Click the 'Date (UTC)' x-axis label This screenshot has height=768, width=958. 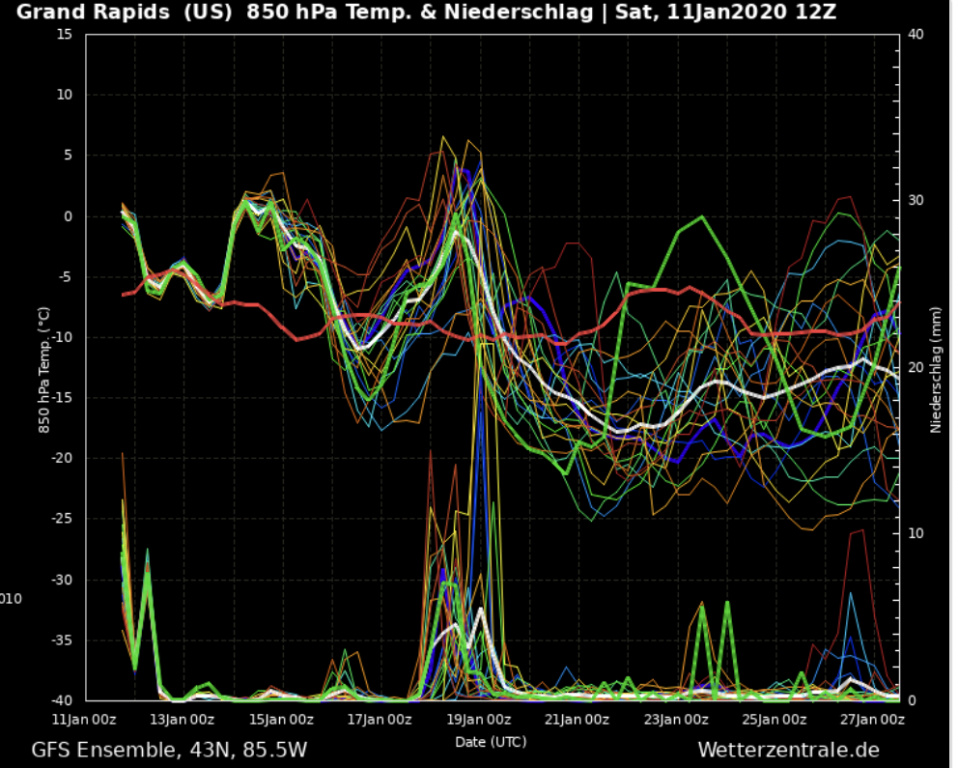click(x=490, y=742)
